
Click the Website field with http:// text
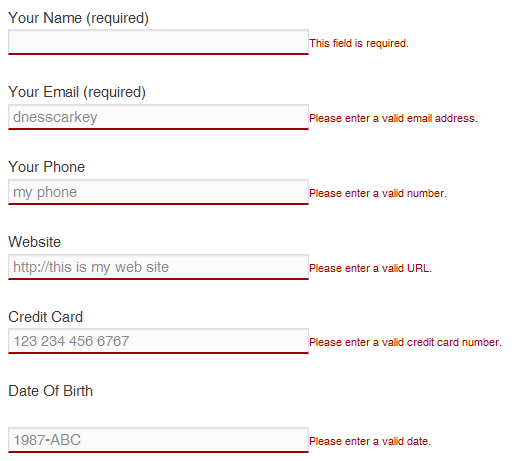tap(158, 267)
